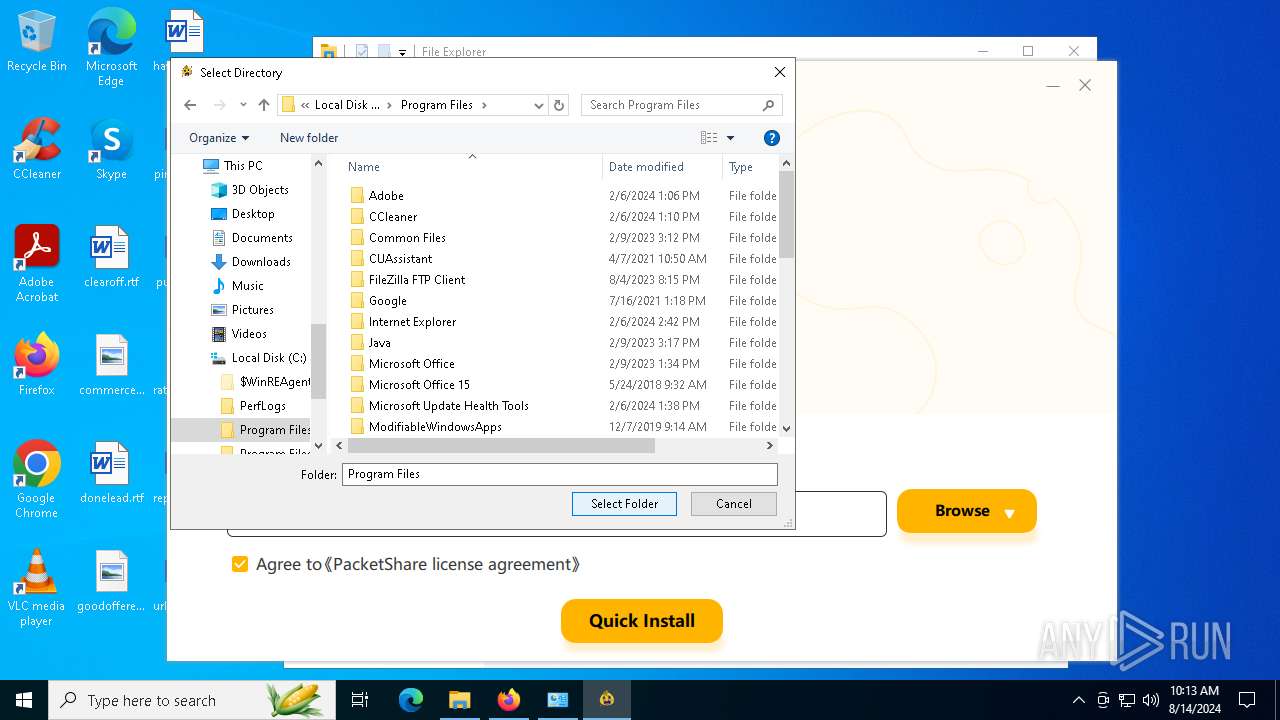Select Pictures in the navigation pane
The height and width of the screenshot is (720, 1280).
pyautogui.click(x=253, y=310)
